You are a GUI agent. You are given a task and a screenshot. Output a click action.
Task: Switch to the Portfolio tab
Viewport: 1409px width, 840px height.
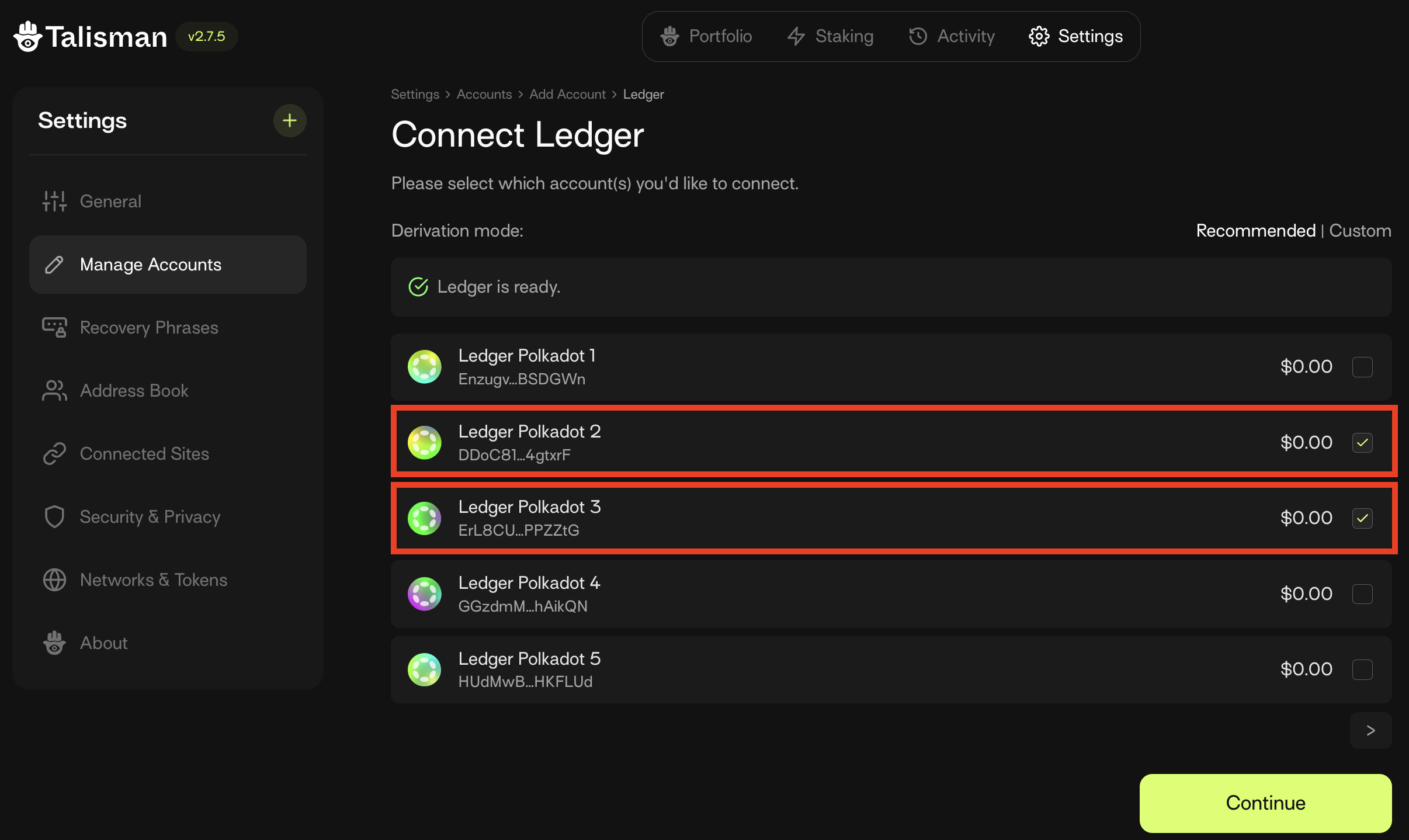tap(706, 36)
